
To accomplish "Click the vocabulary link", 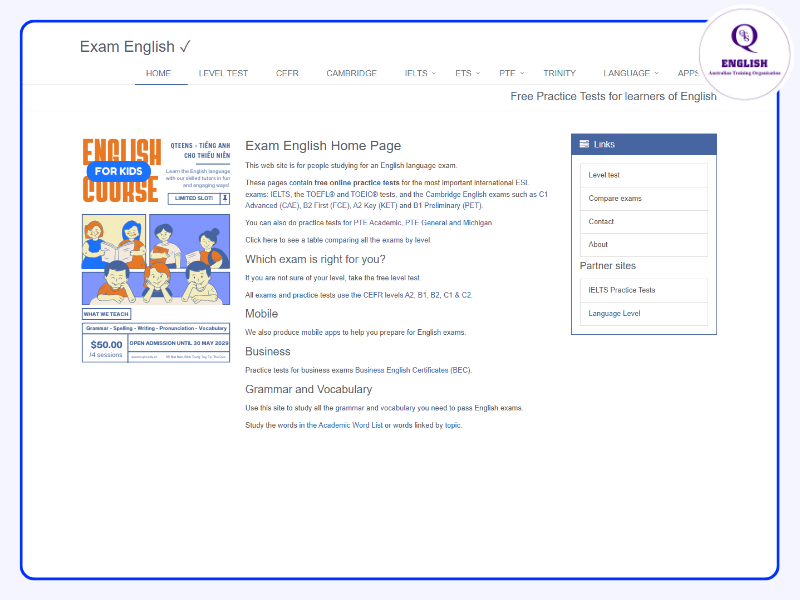I will (397, 408).
